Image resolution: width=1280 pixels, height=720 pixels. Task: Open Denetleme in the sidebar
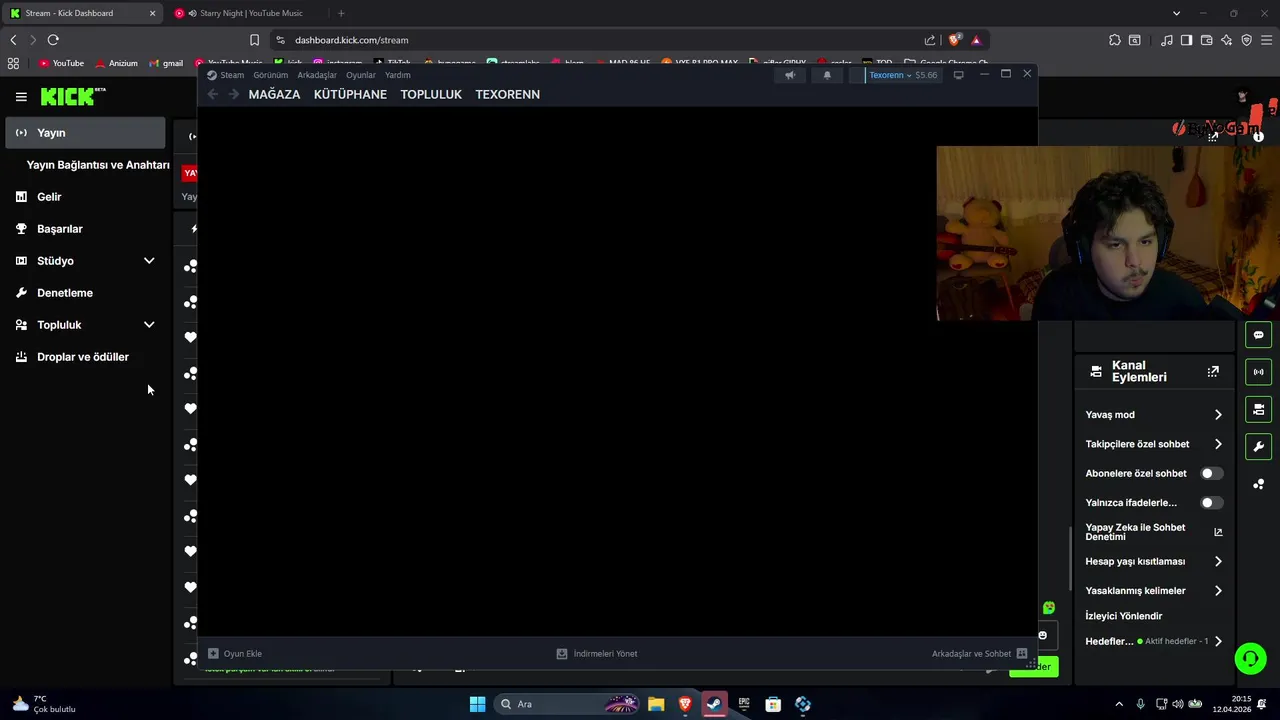[65, 293]
